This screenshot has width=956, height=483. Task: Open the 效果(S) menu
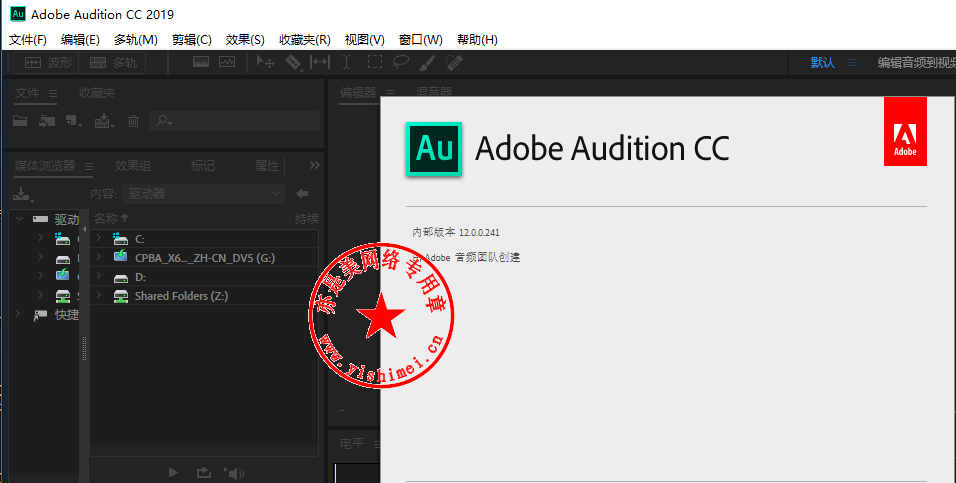coord(245,40)
